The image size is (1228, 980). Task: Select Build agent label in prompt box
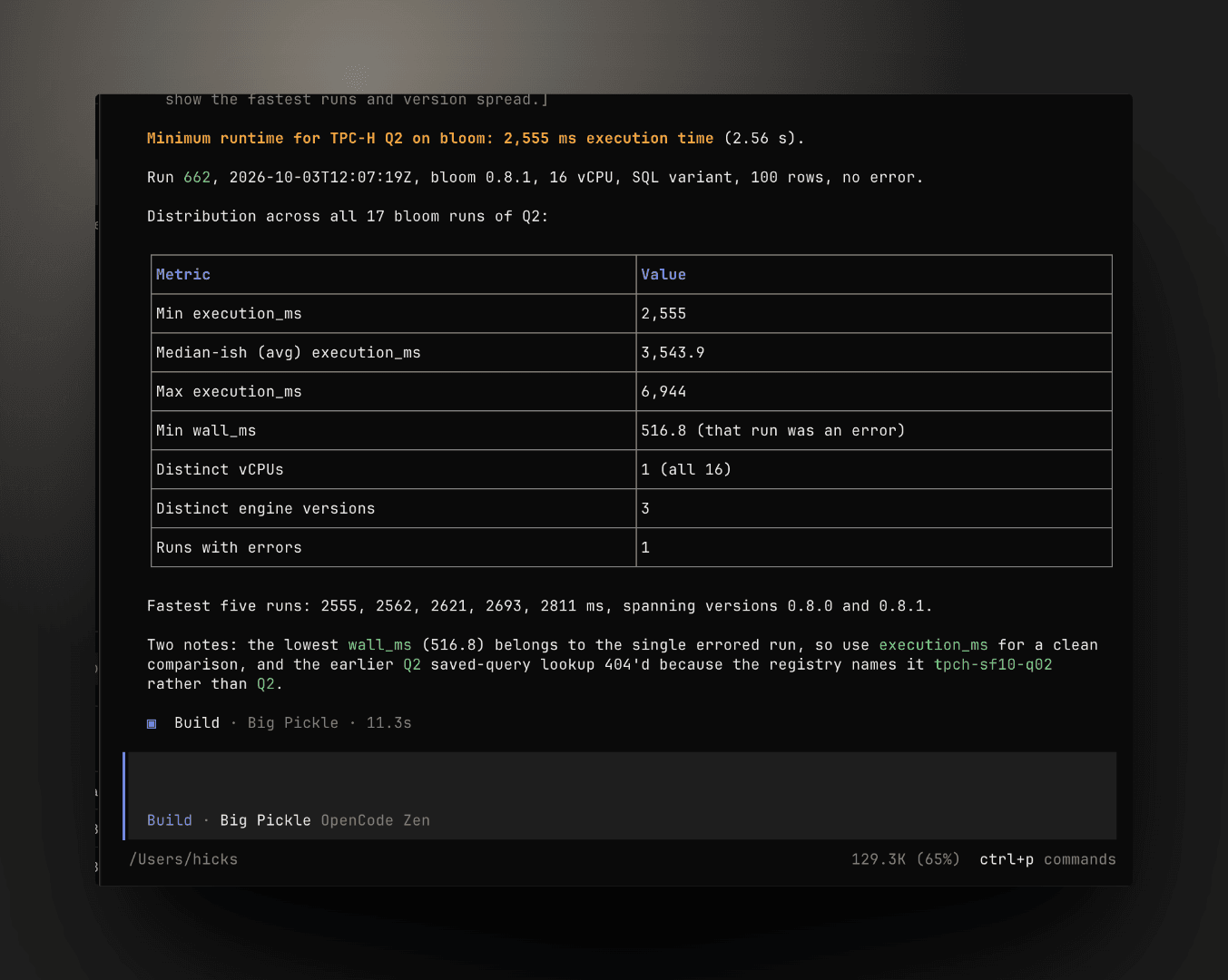coord(170,820)
